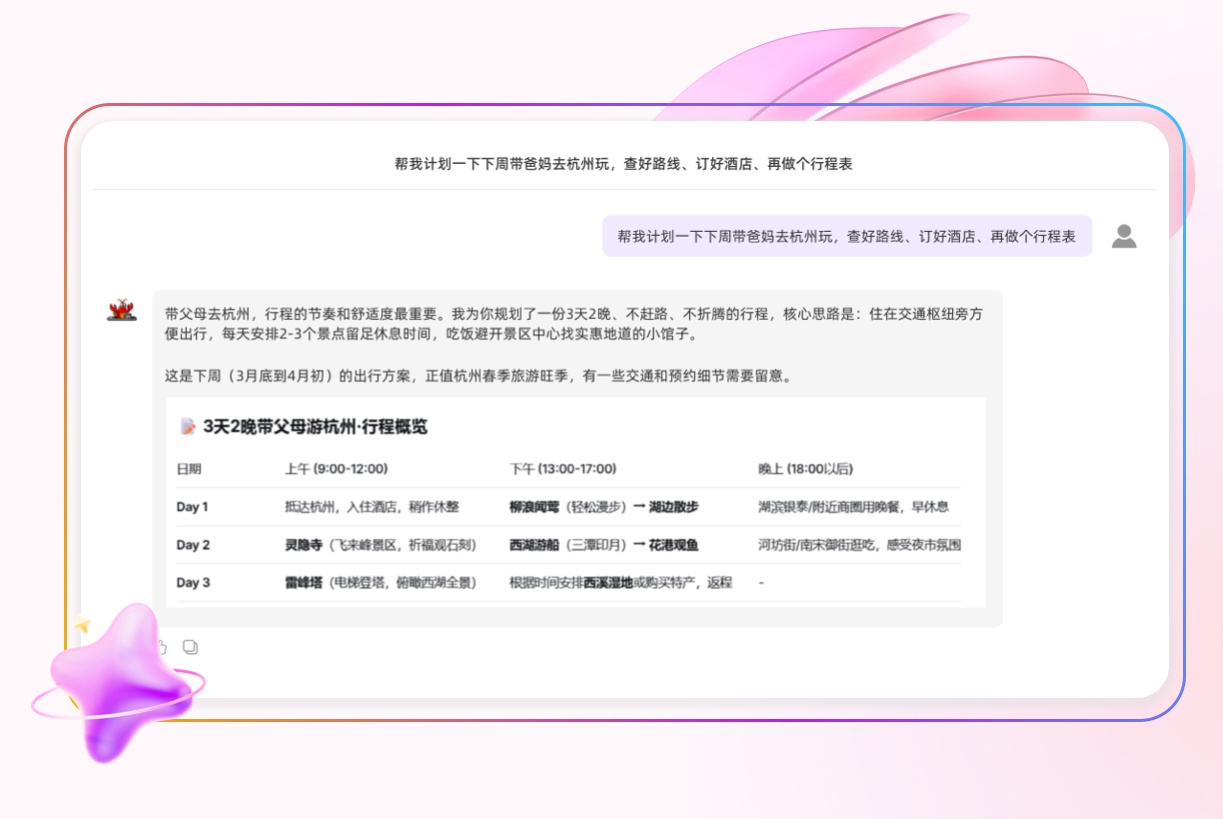The image size is (1223, 819).
Task: Click the purple star decoration
Action: (118, 682)
